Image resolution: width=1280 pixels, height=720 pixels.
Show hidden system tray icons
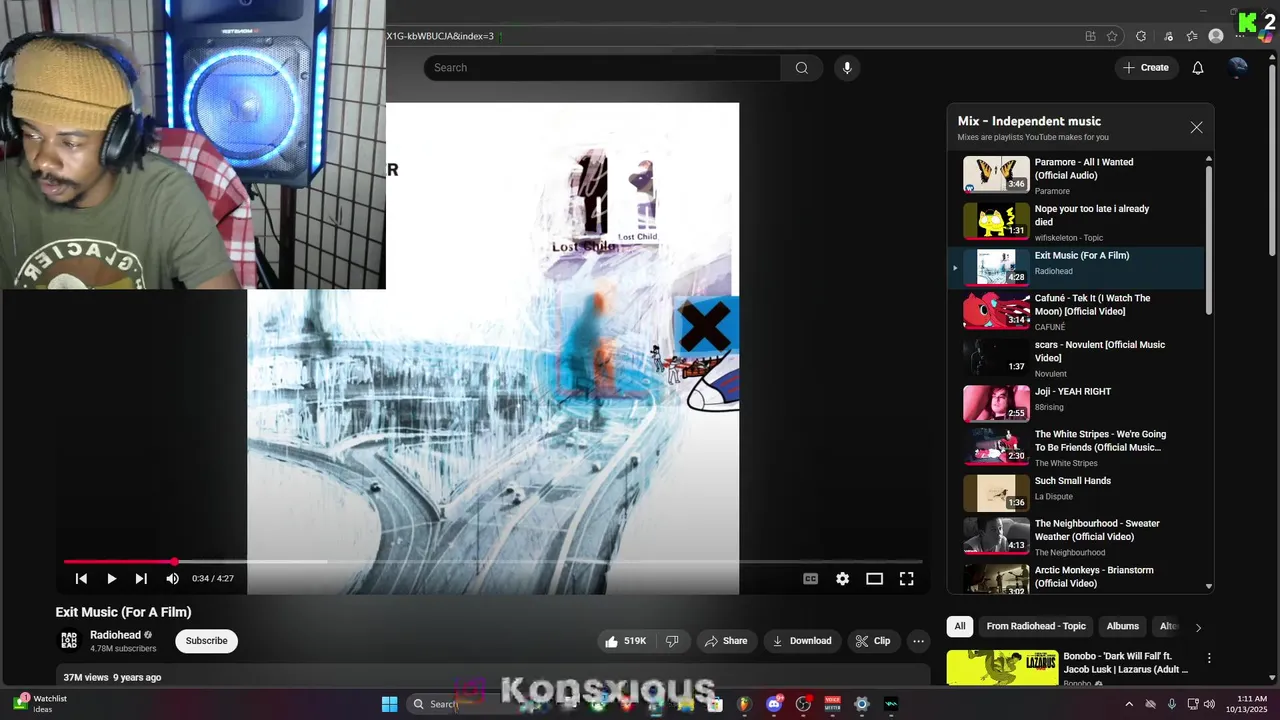click(1129, 704)
